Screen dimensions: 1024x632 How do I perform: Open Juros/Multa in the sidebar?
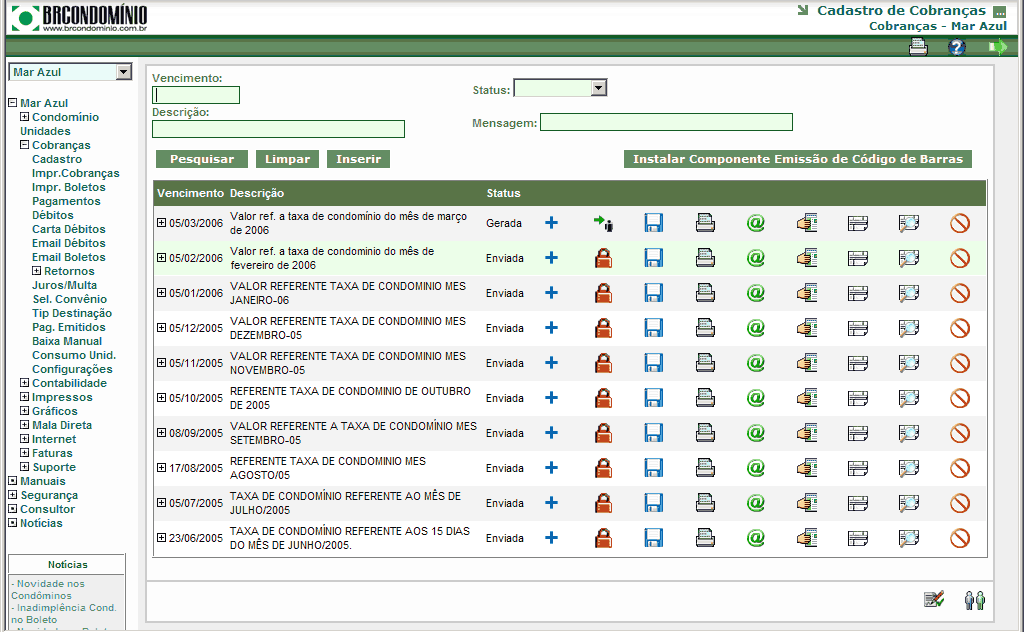point(64,285)
